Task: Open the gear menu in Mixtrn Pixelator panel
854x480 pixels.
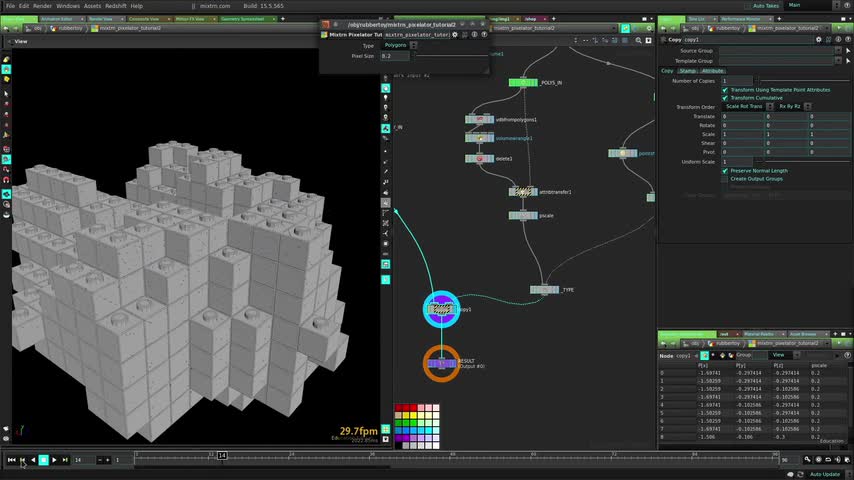Action: (x=455, y=34)
